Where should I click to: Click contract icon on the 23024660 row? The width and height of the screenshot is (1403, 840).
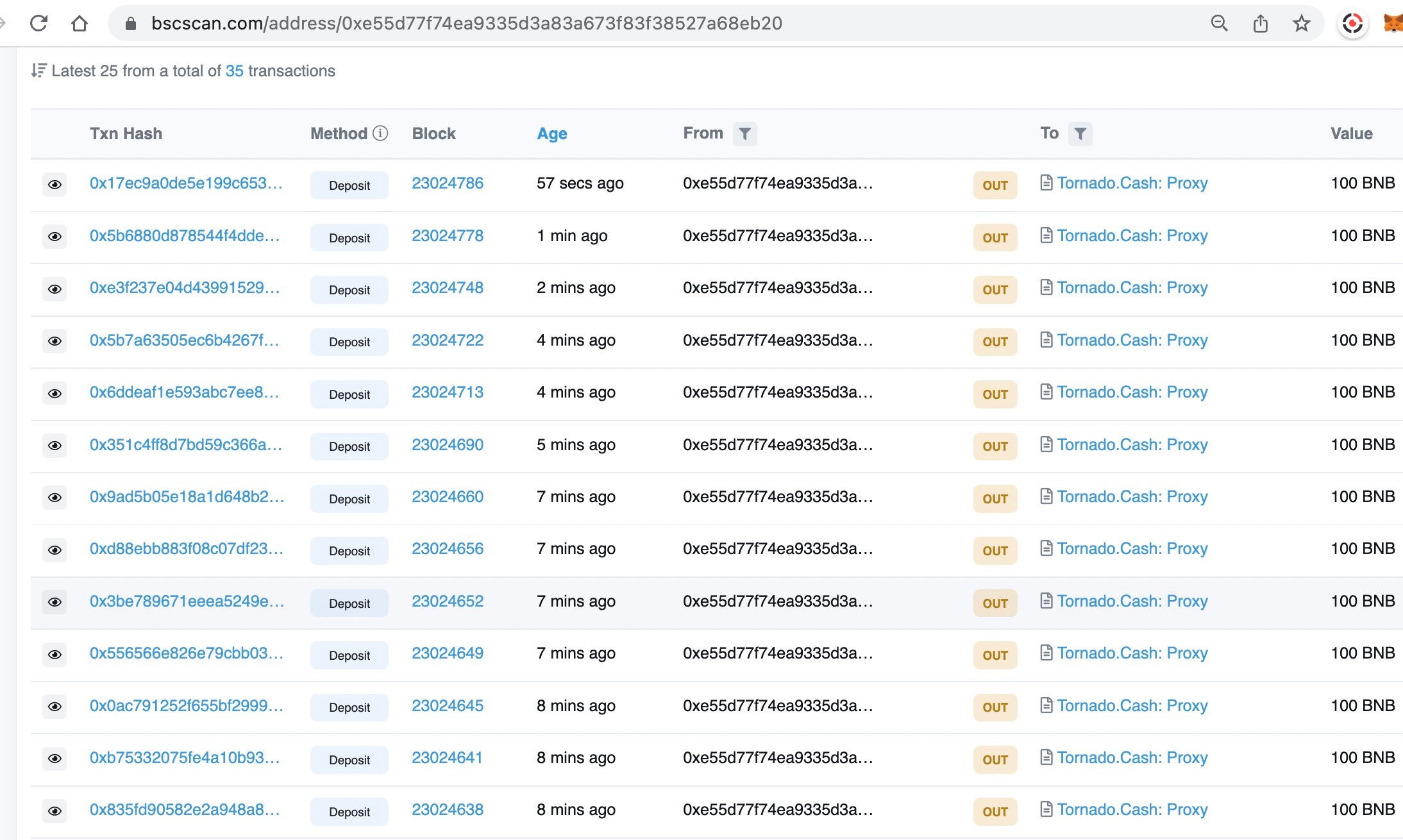[1046, 496]
